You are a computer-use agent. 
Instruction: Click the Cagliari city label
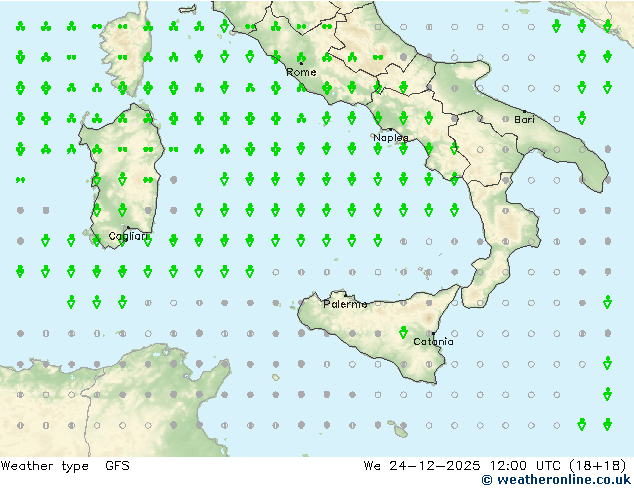click(x=128, y=236)
